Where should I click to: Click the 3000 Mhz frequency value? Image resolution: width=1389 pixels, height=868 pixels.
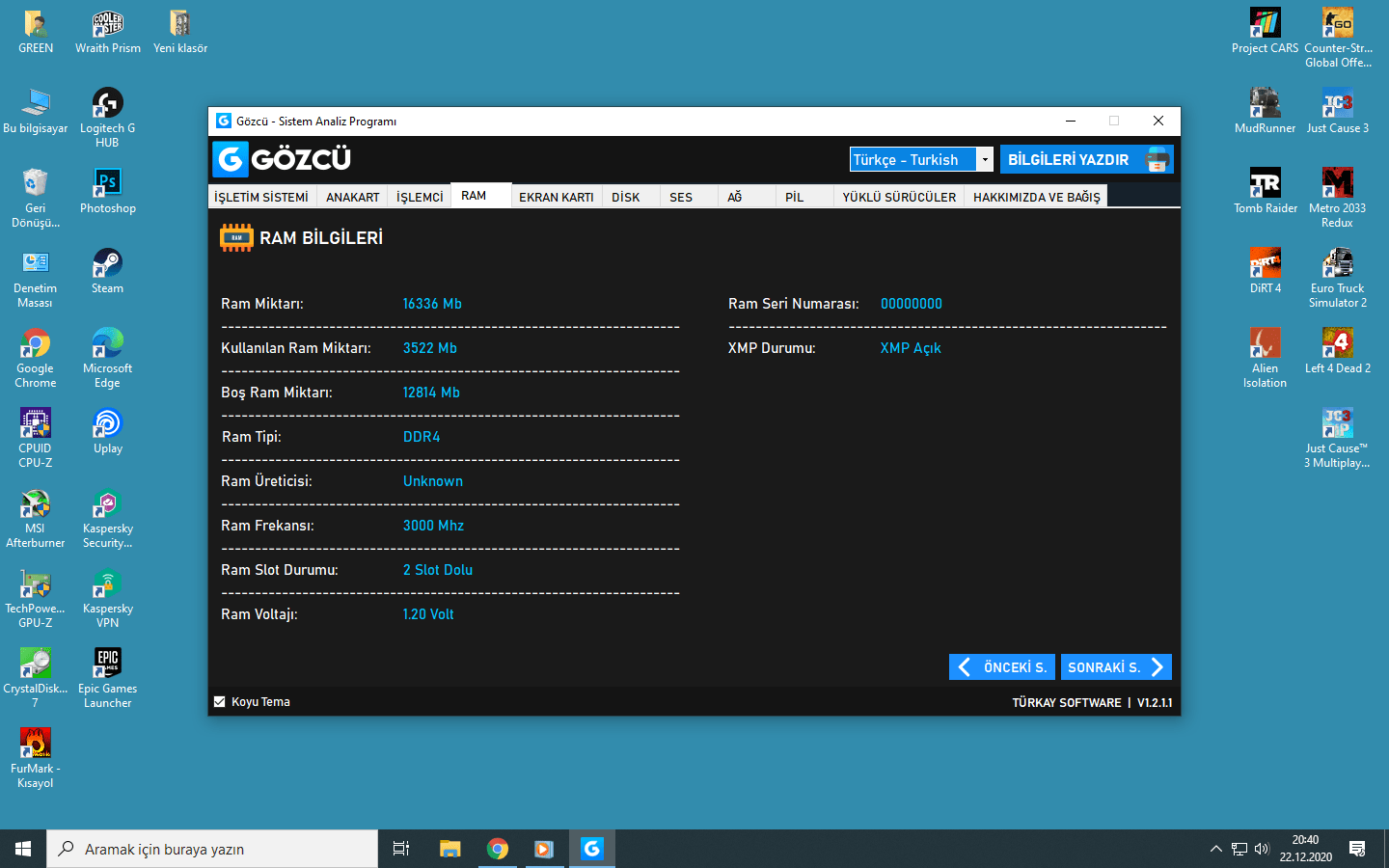pyautogui.click(x=433, y=526)
